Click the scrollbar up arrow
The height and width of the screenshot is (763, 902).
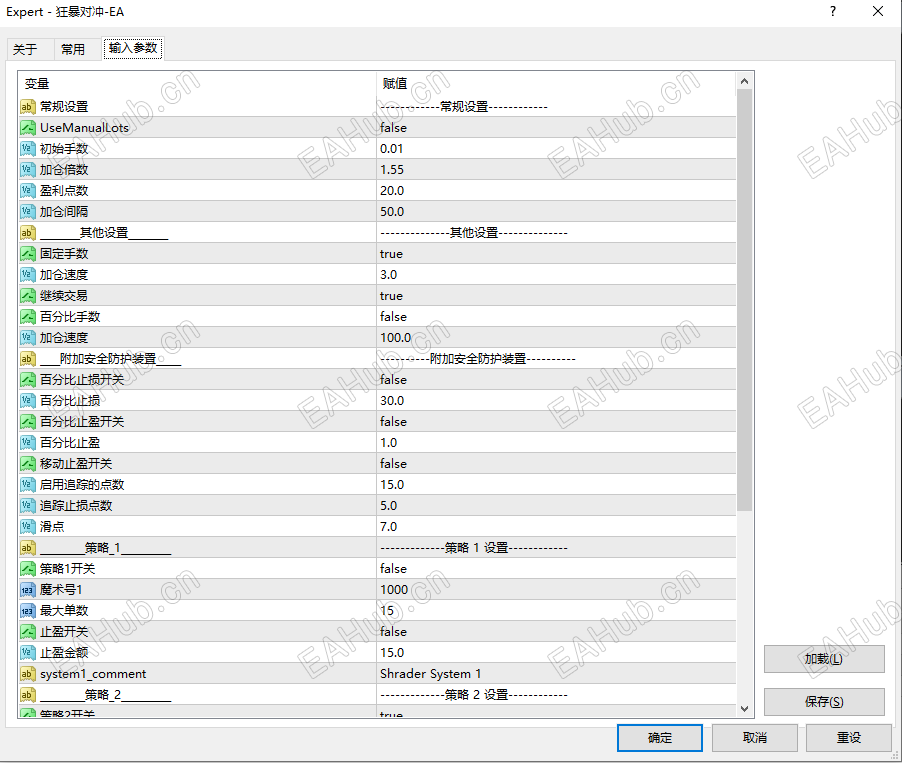[744, 81]
